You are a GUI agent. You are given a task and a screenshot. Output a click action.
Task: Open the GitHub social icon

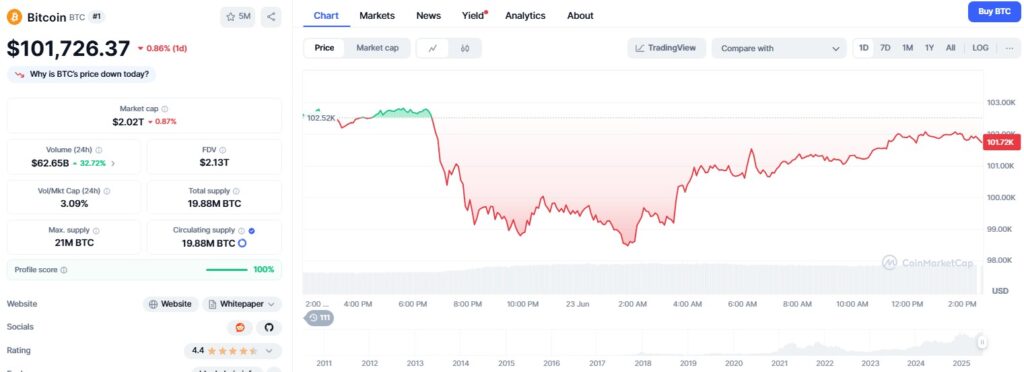tap(268, 327)
